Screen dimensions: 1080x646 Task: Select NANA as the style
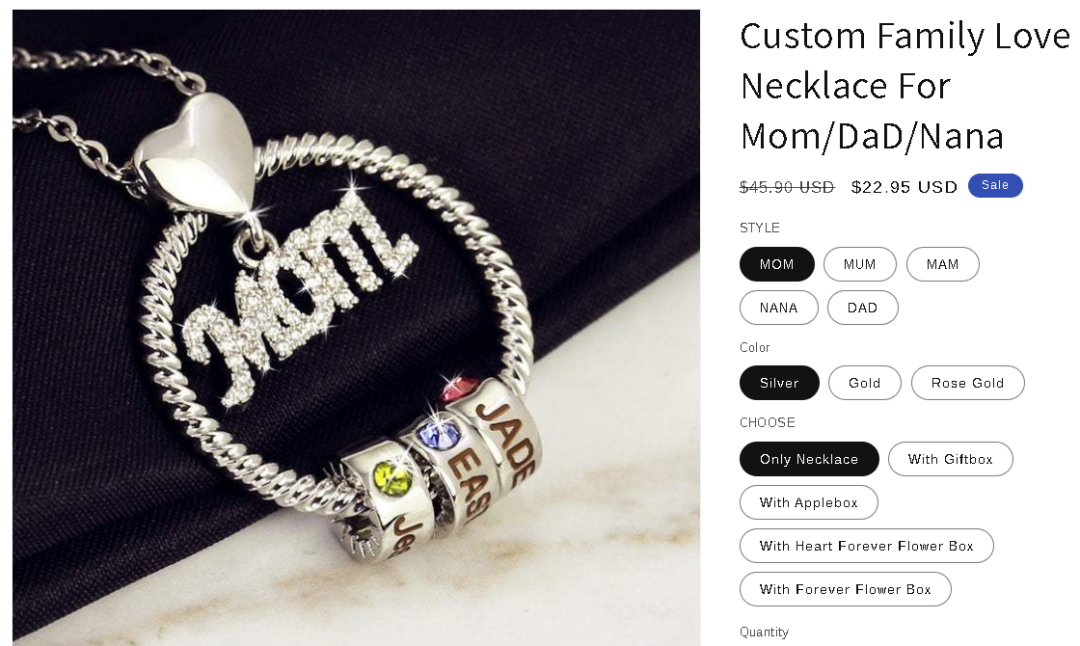click(x=778, y=308)
